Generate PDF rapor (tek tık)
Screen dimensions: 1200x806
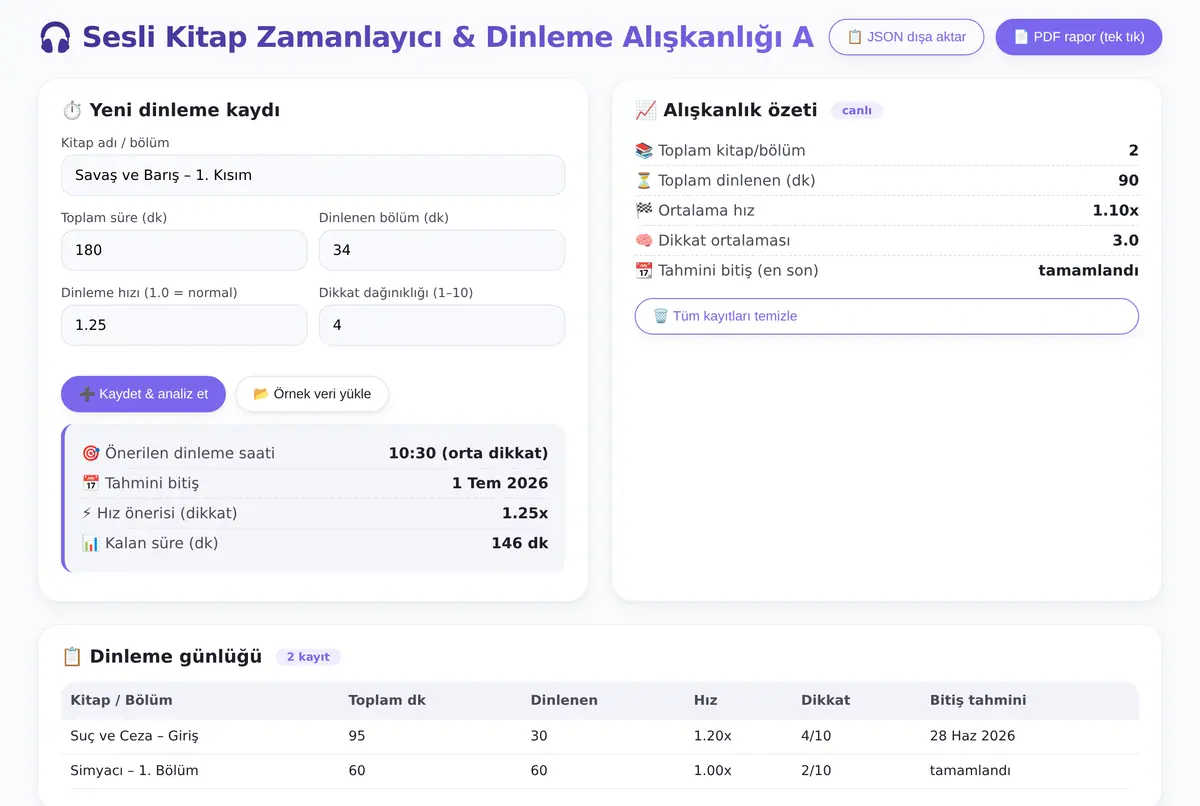(1079, 37)
